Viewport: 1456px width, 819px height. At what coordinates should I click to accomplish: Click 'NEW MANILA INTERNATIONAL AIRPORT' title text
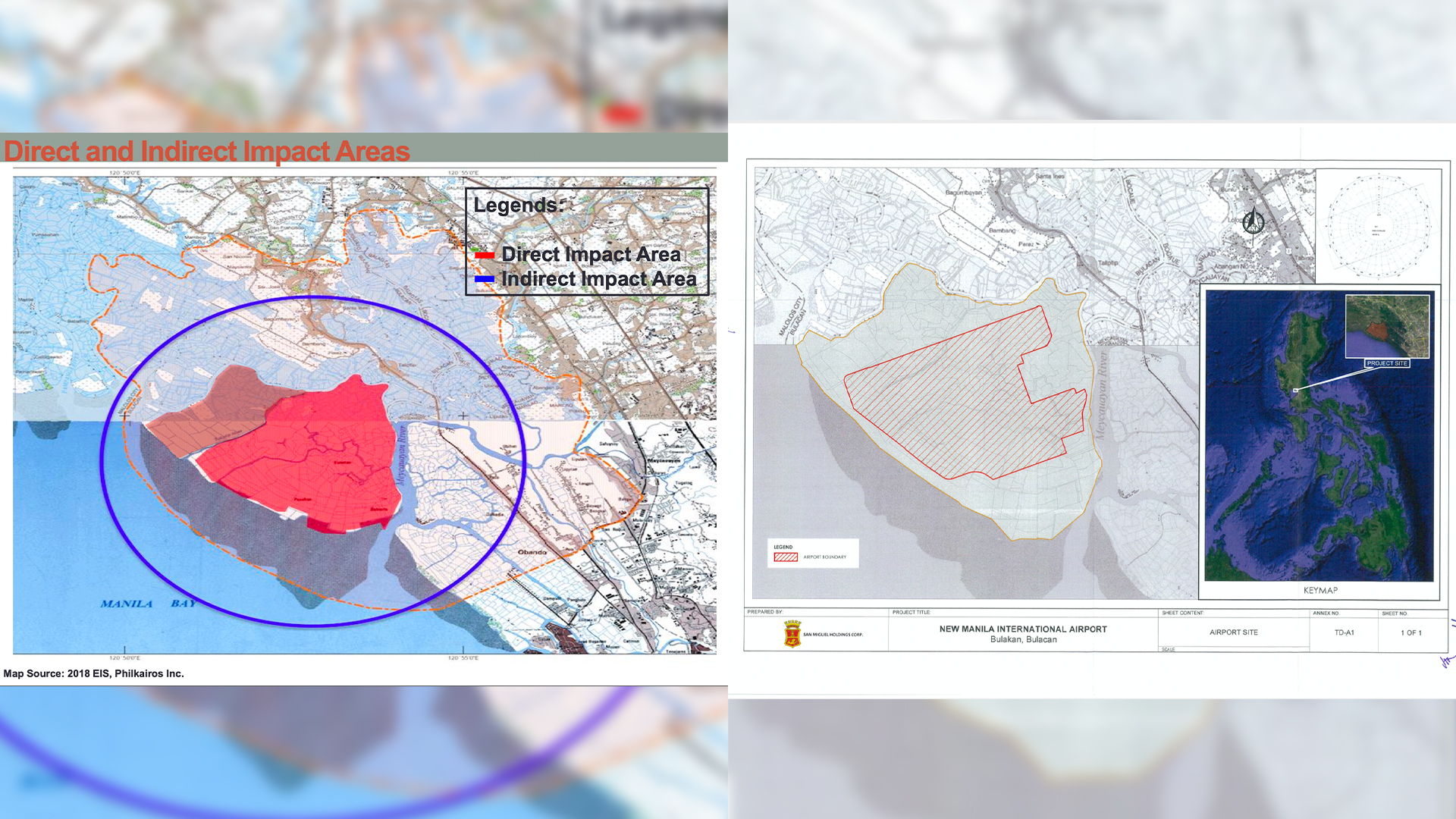pyautogui.click(x=1023, y=629)
